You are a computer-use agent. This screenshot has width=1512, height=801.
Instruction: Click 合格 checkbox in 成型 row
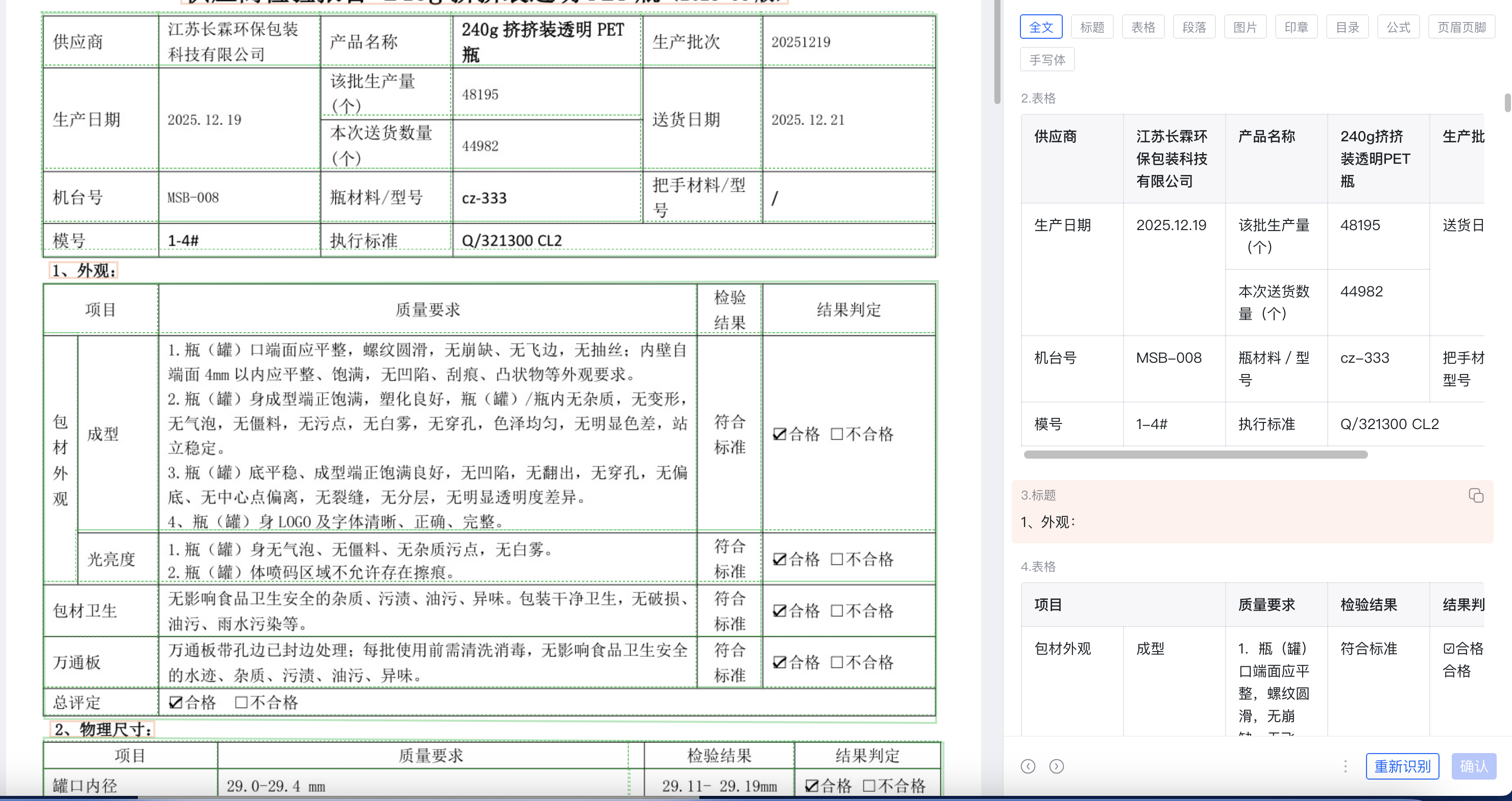[779, 434]
